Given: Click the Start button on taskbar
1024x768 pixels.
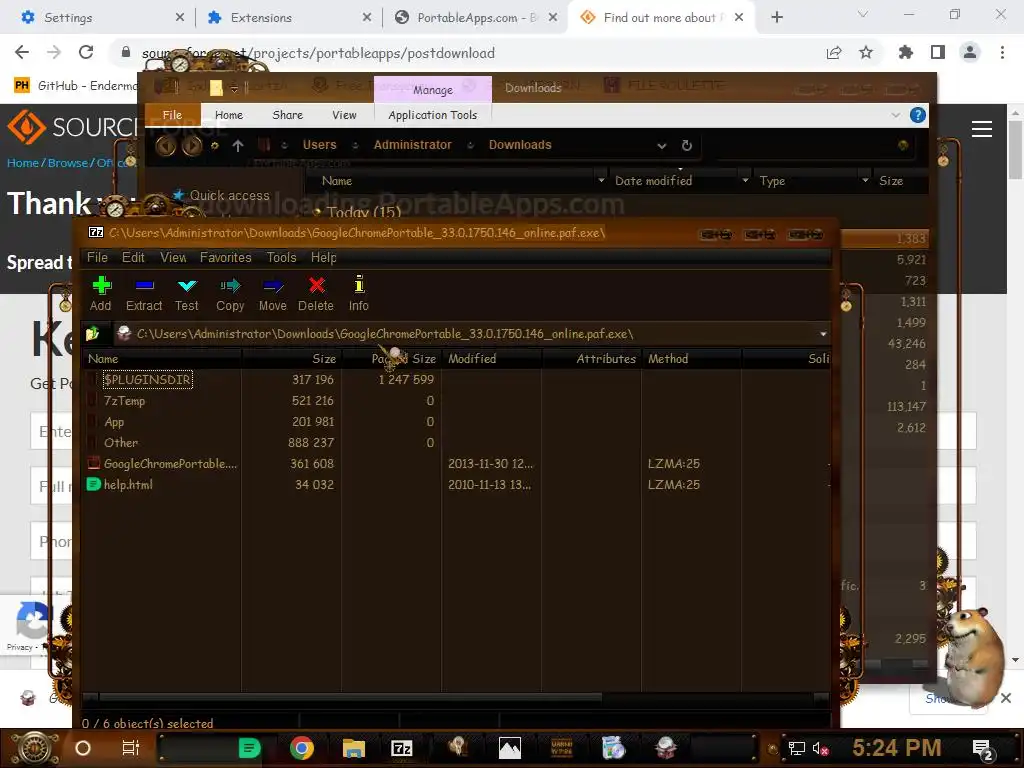Looking at the screenshot, I should (x=35, y=748).
